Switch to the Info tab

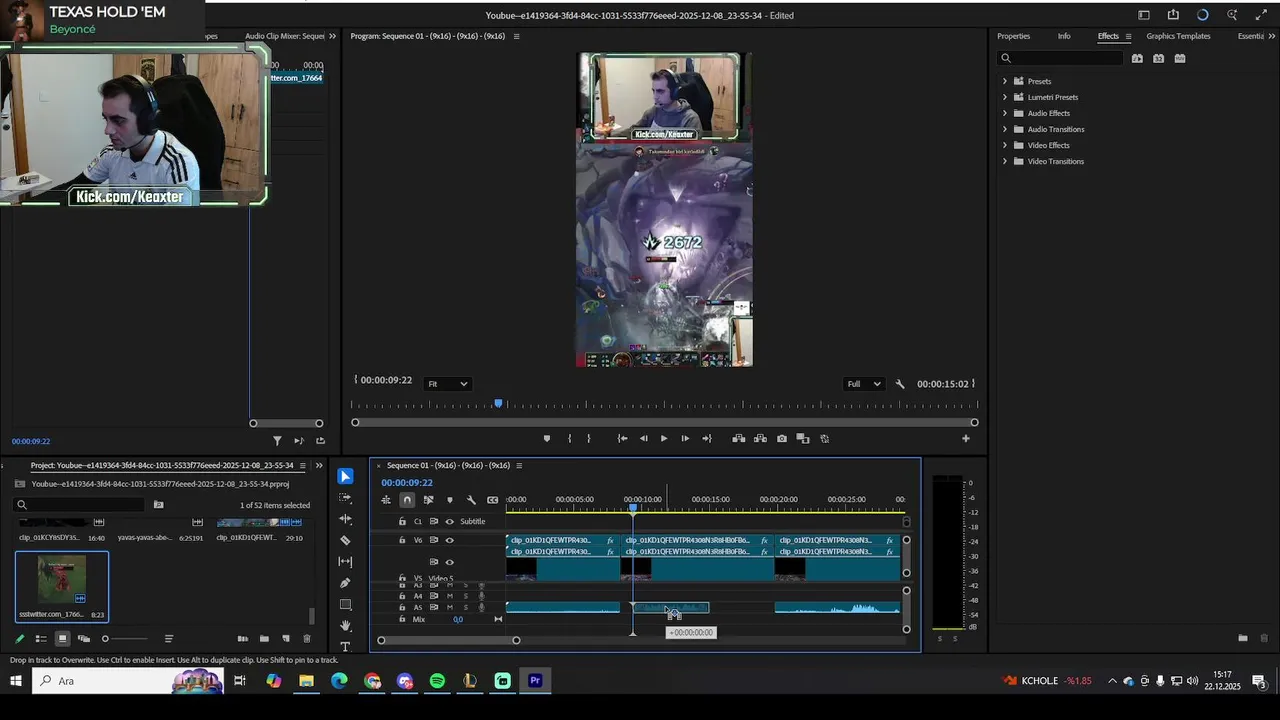pos(1064,36)
